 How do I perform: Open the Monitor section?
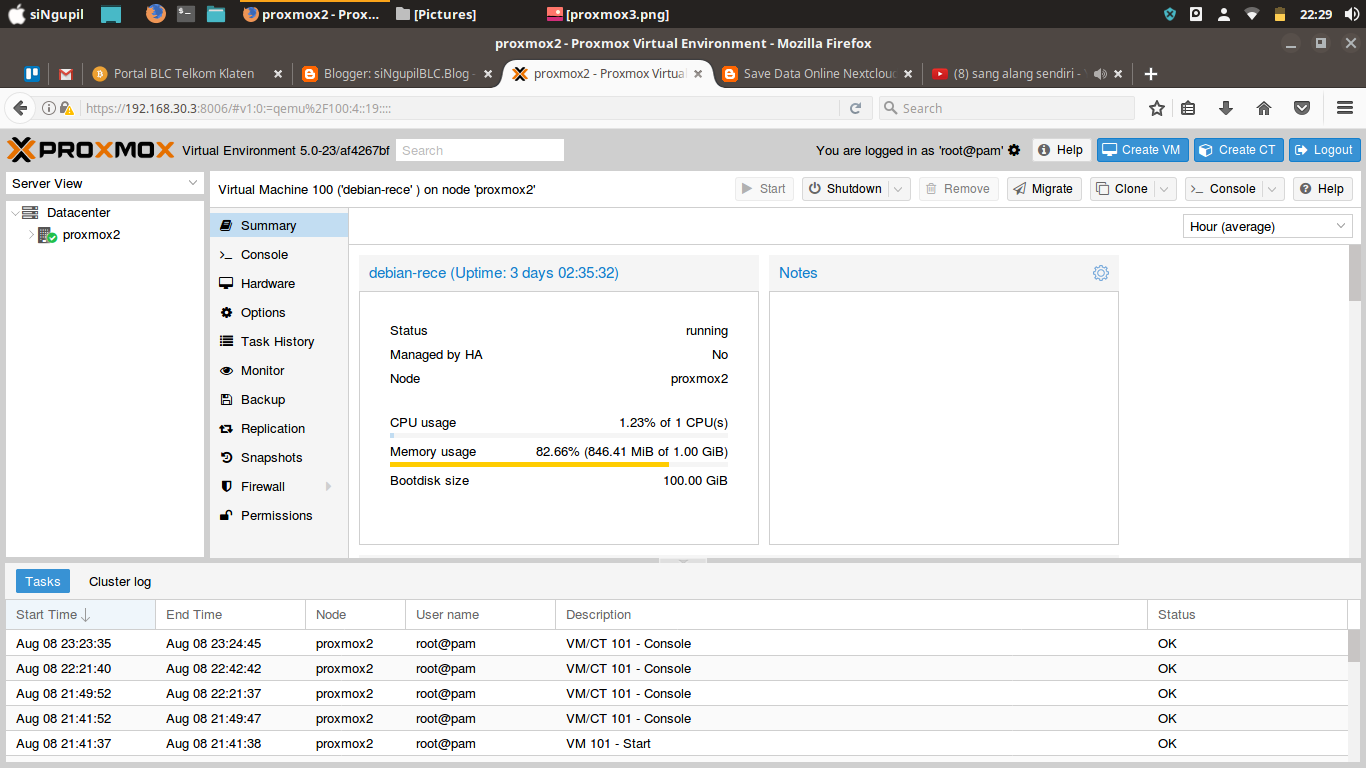coord(279,371)
